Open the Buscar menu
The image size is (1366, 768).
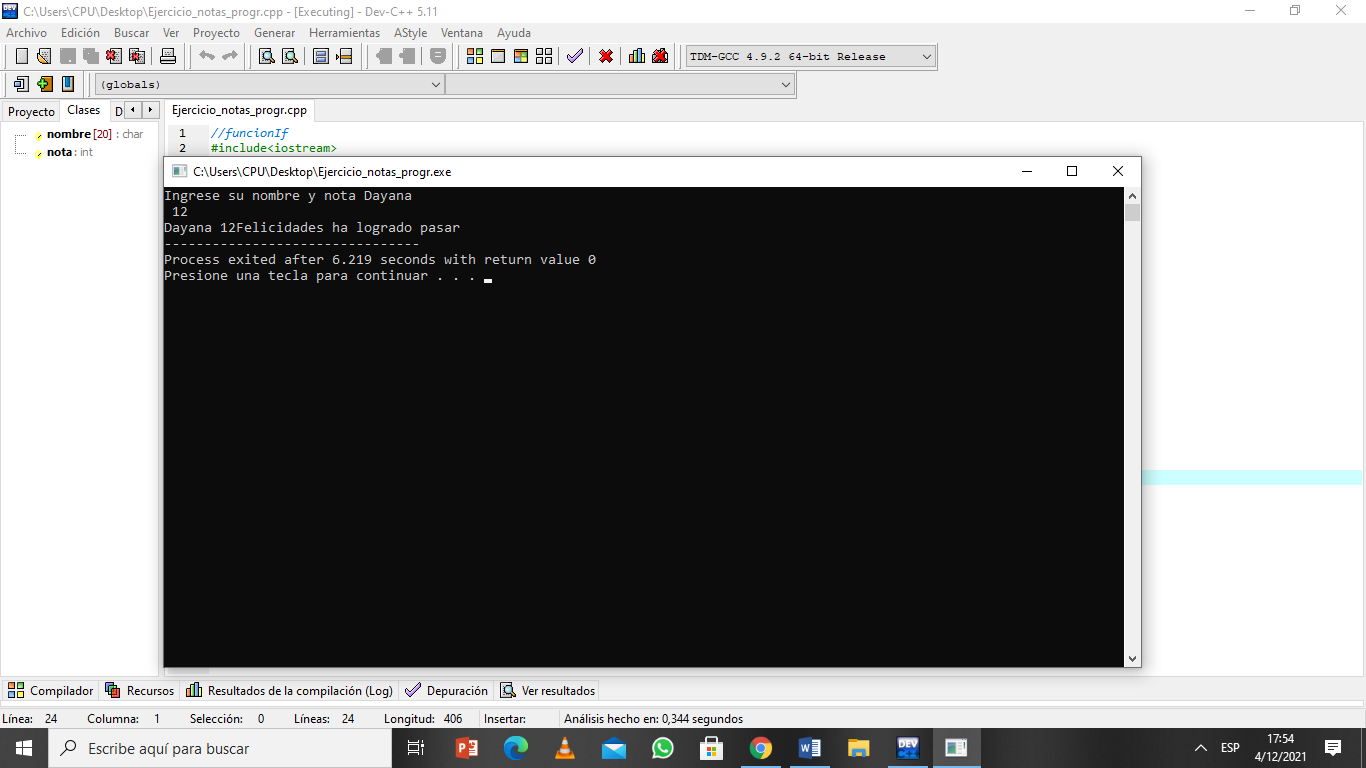click(131, 33)
